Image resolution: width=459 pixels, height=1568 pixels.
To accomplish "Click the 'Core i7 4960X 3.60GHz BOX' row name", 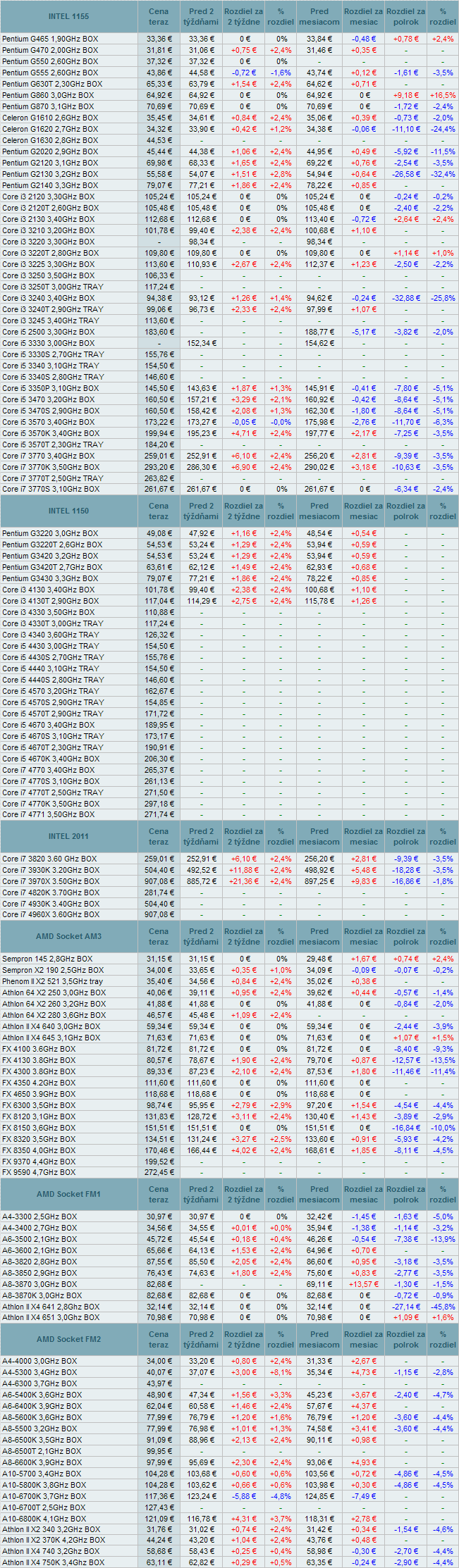I will [51, 914].
